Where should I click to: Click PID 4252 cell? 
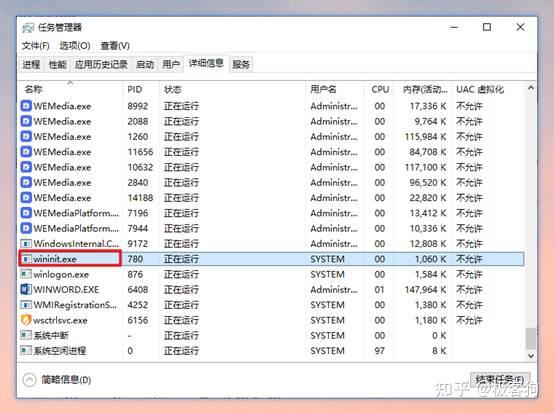137,305
